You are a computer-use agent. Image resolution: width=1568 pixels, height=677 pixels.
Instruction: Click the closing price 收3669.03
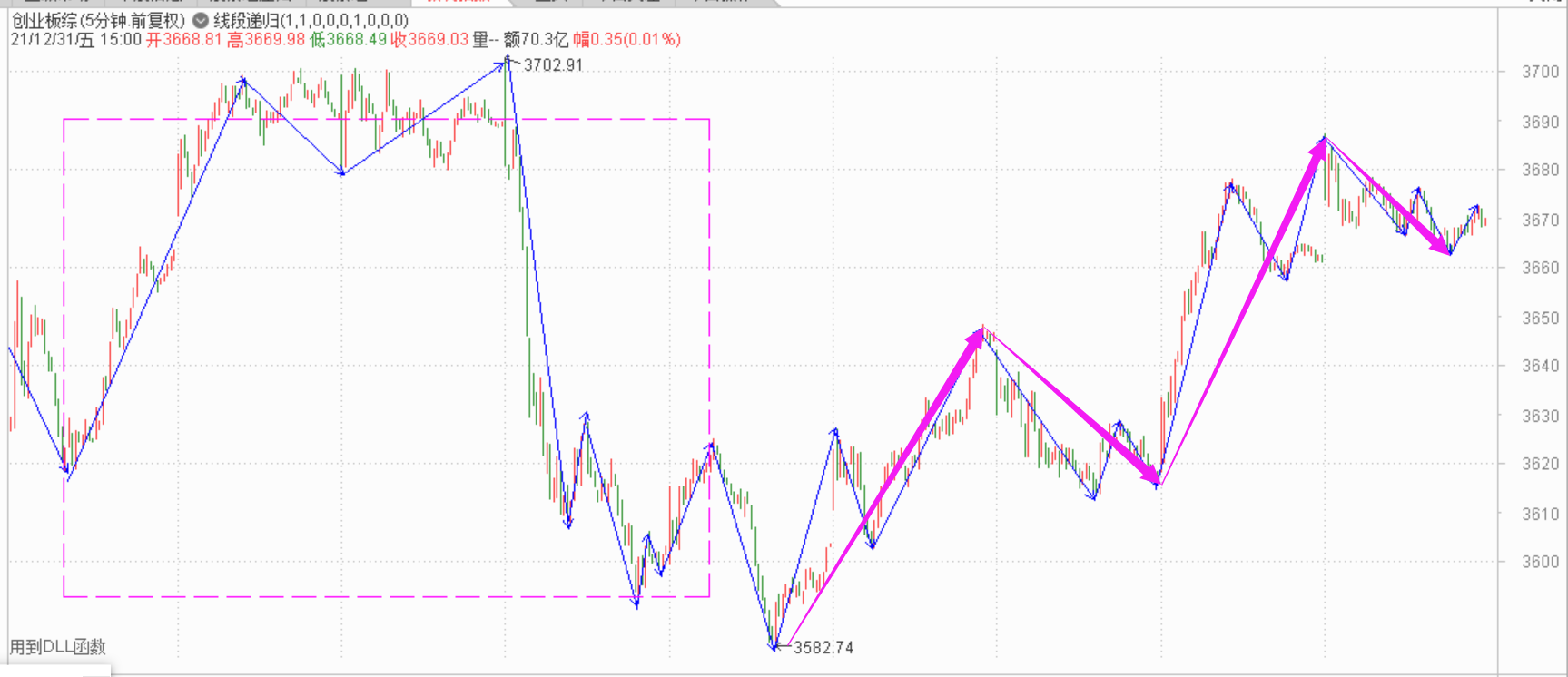pyautogui.click(x=429, y=39)
